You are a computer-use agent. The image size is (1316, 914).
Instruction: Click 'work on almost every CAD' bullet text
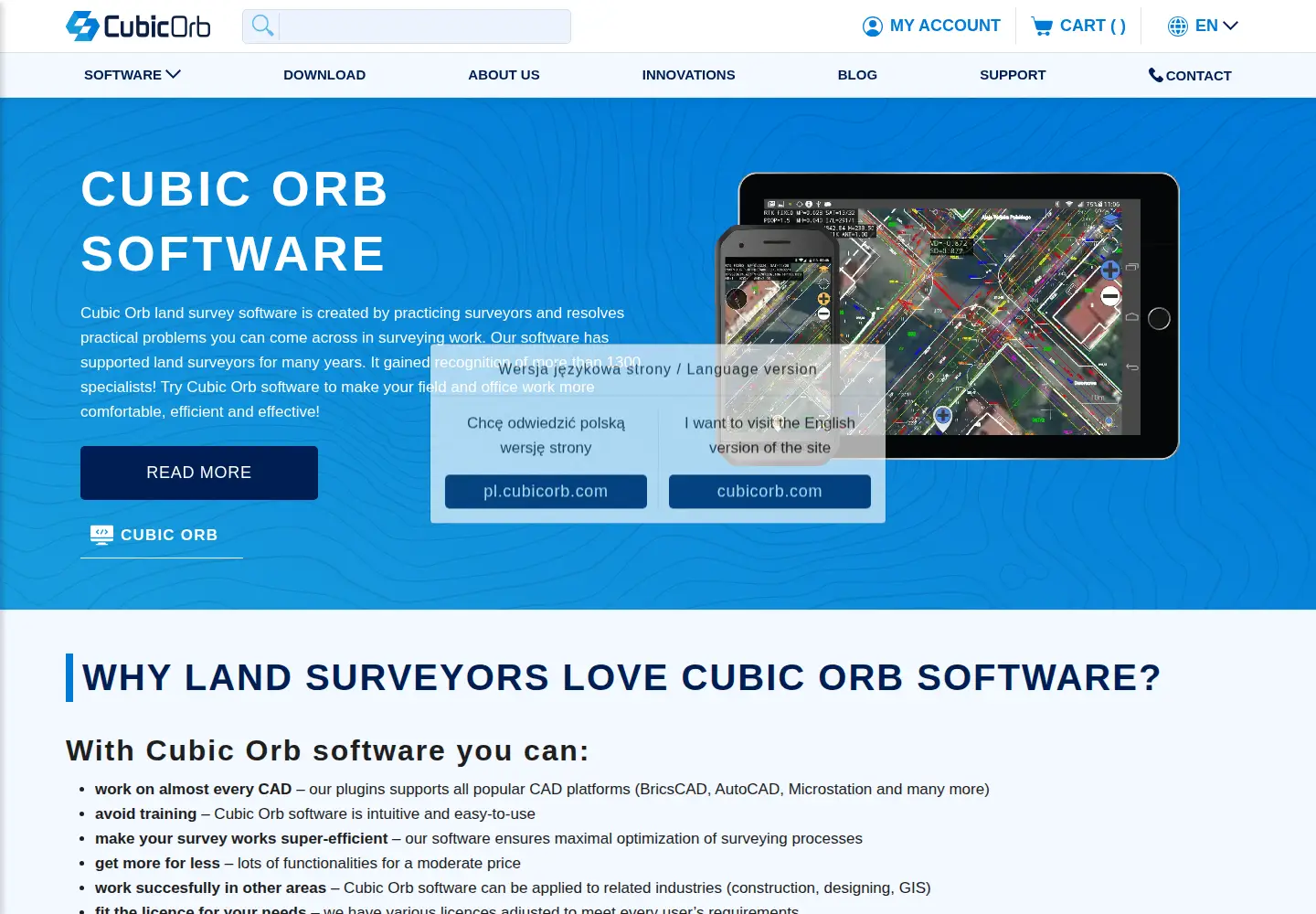[x=193, y=789]
